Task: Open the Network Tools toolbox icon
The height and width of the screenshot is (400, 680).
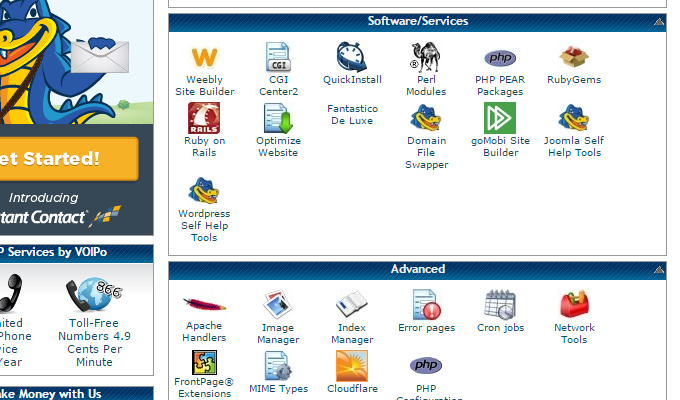Action: 574,304
